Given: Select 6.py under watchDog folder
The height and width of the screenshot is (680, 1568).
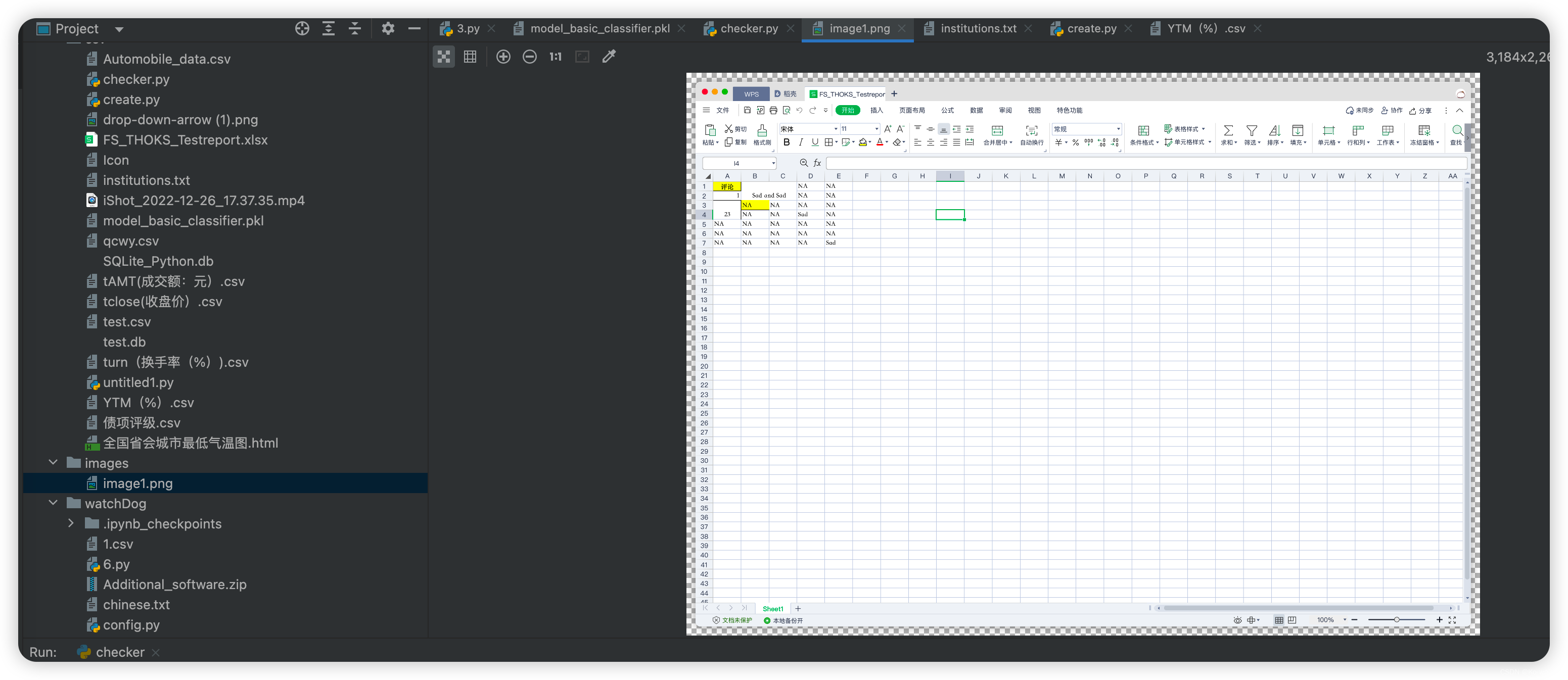Looking at the screenshot, I should click(x=116, y=564).
